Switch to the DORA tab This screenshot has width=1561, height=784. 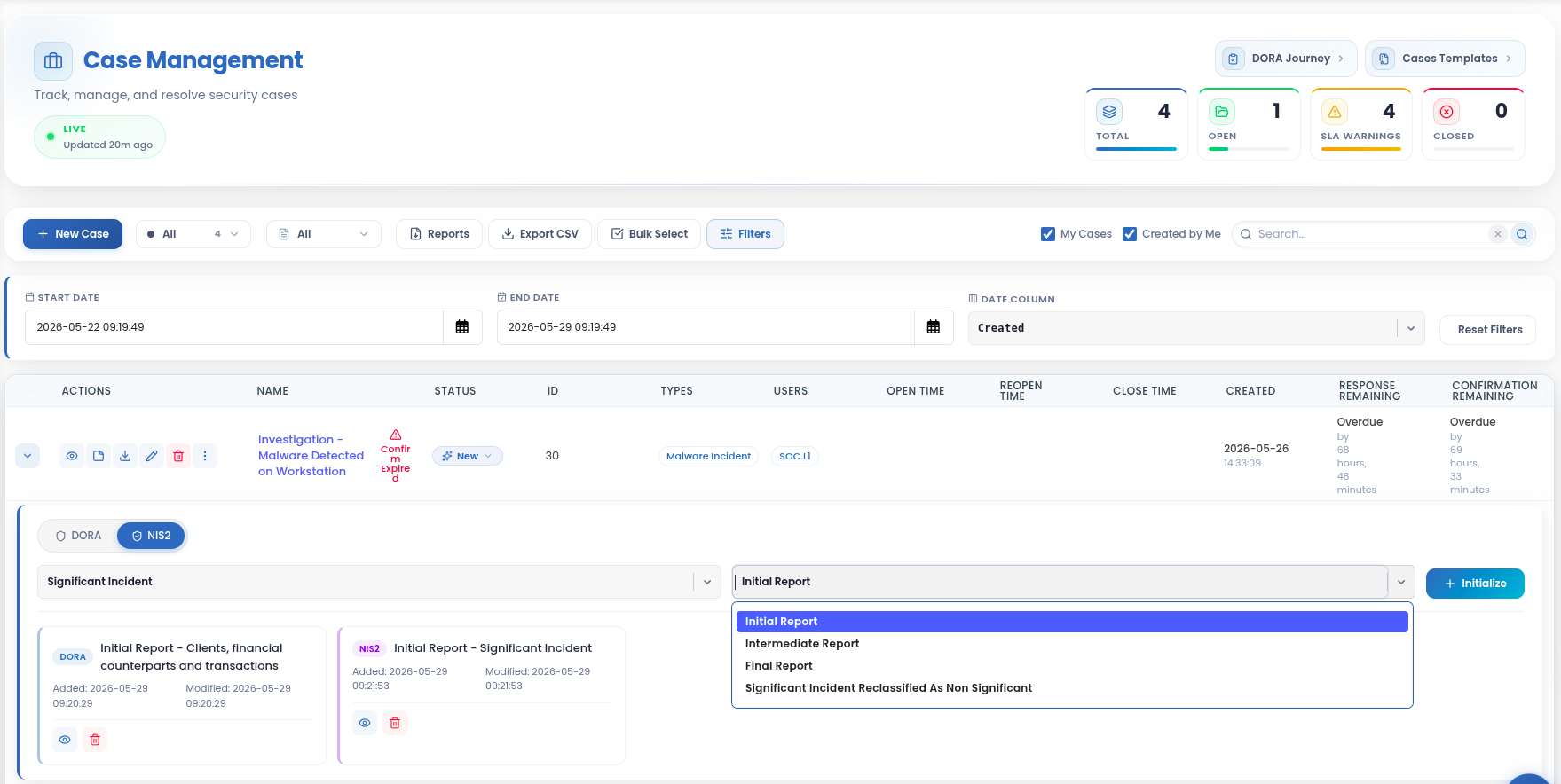[78, 536]
